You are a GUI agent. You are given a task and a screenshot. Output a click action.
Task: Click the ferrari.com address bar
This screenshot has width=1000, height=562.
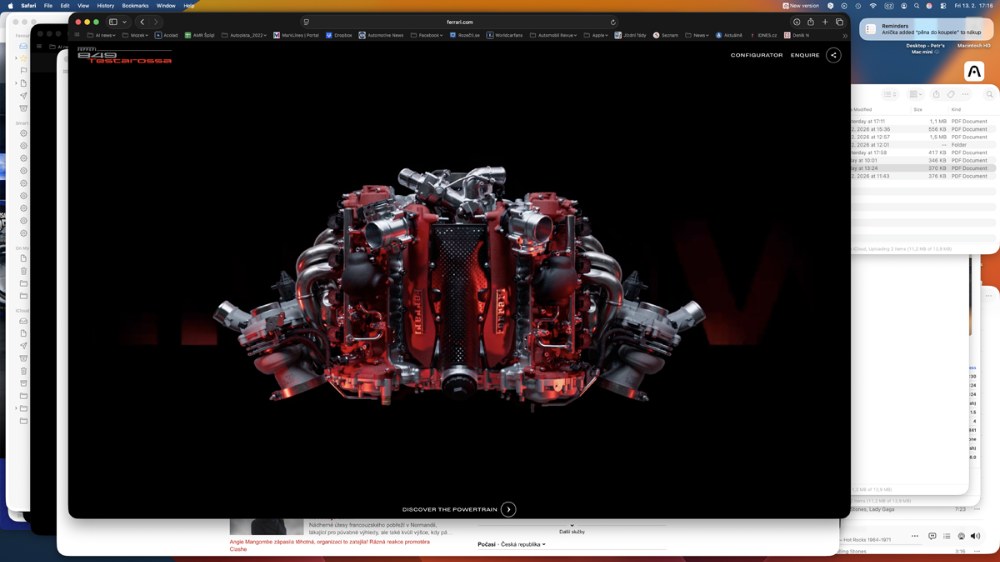pyautogui.click(x=460, y=21)
